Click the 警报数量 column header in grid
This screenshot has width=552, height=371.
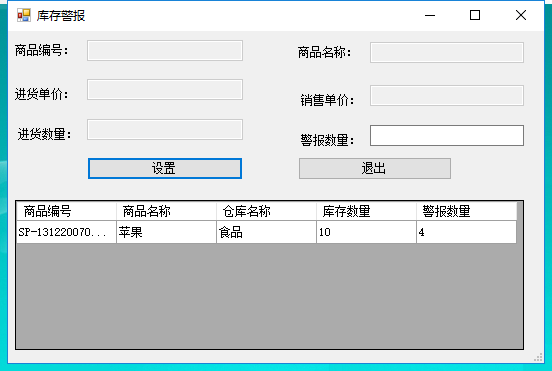point(466,211)
